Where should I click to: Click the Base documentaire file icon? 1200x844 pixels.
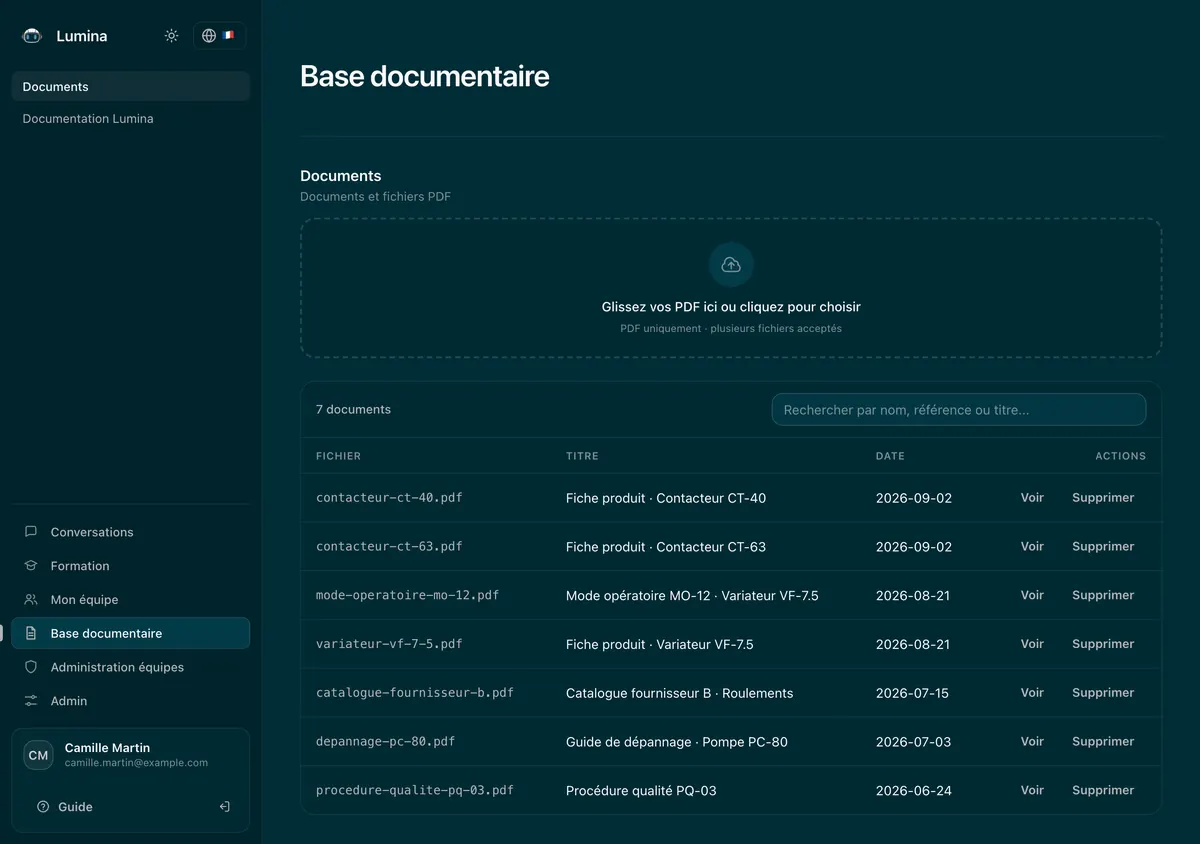click(x=31, y=633)
